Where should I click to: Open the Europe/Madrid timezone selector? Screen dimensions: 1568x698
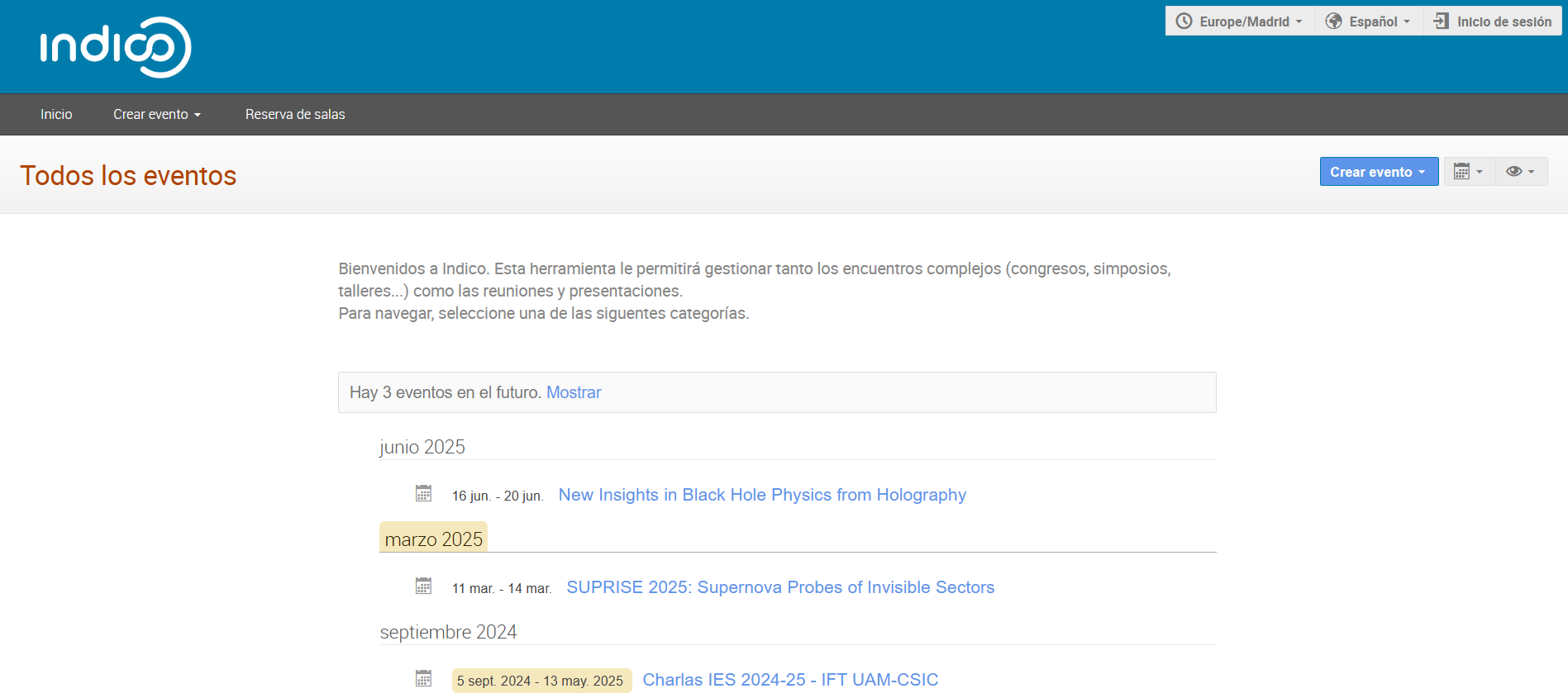(1240, 21)
